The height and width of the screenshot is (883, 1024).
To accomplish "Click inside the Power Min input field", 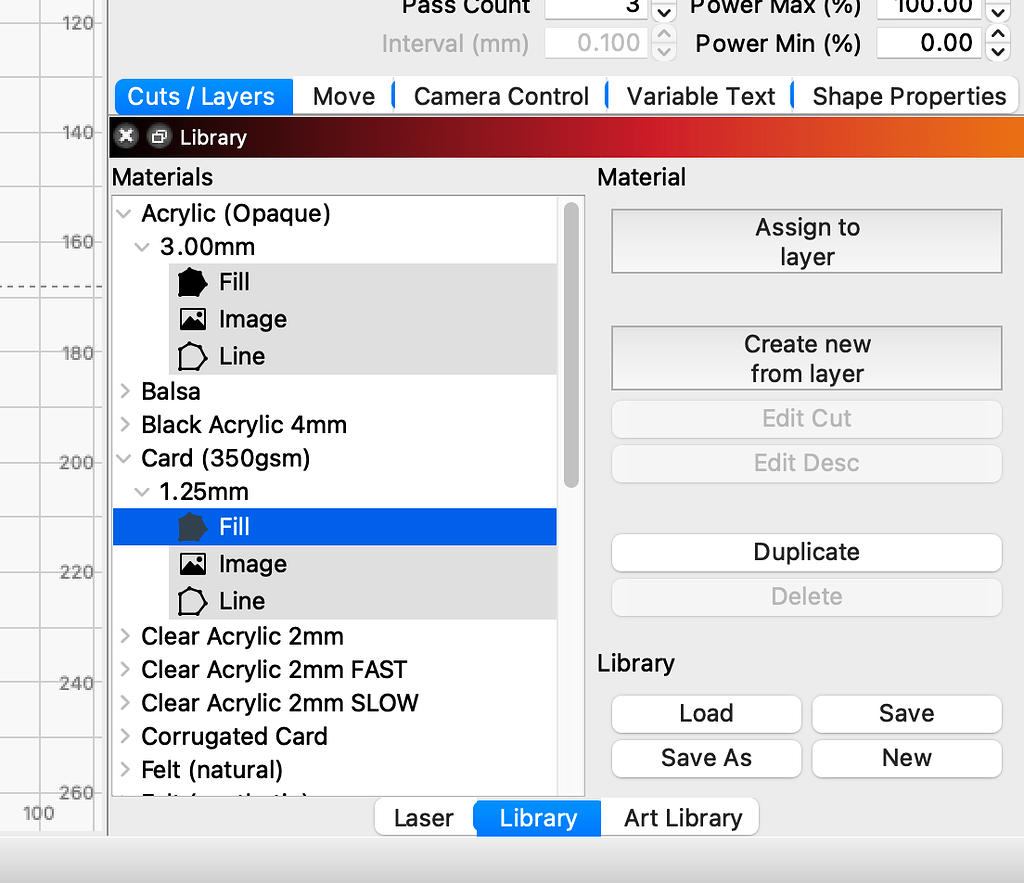I will (930, 42).
